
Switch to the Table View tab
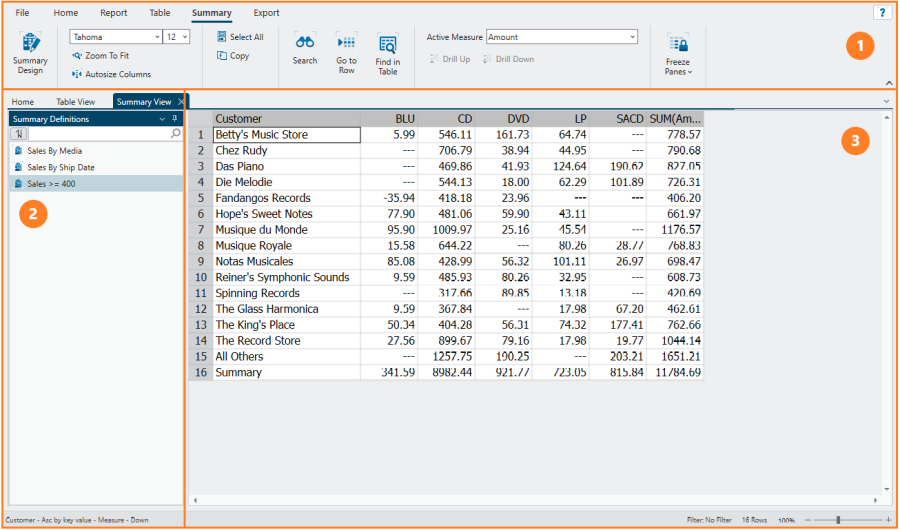pos(75,102)
